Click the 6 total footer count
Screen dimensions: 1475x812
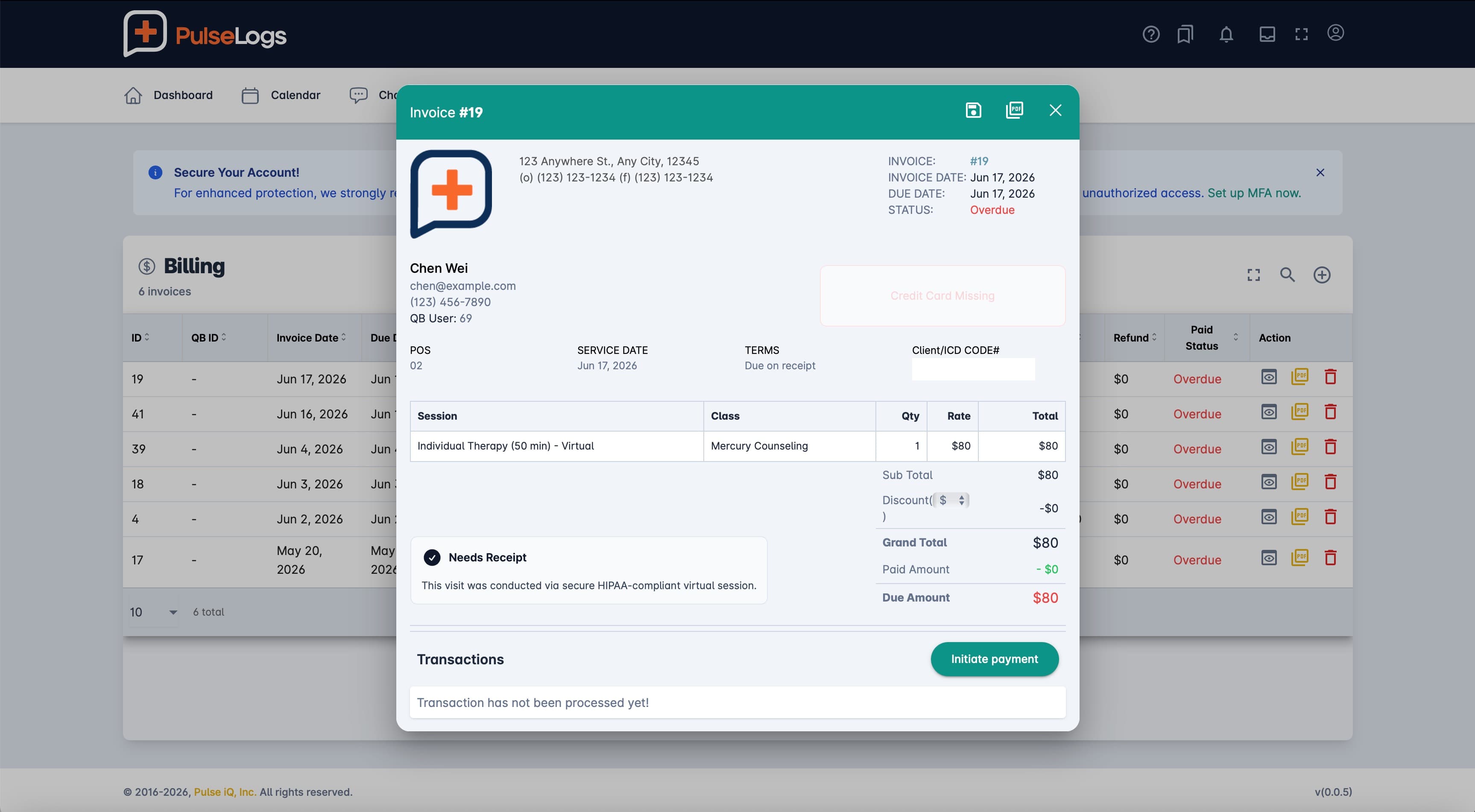[x=208, y=612]
